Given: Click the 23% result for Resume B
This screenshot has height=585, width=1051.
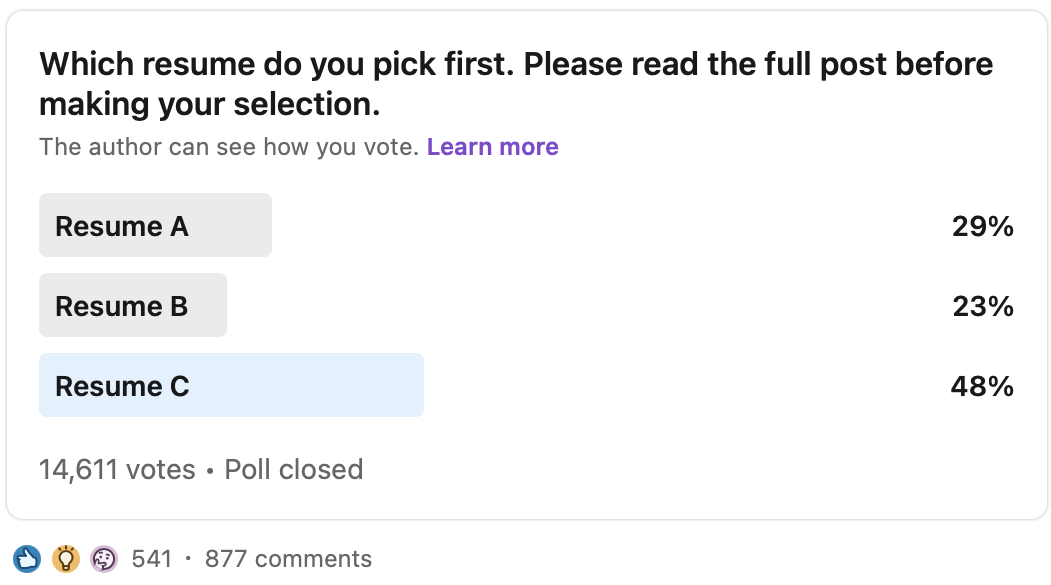Looking at the screenshot, I should [x=983, y=306].
